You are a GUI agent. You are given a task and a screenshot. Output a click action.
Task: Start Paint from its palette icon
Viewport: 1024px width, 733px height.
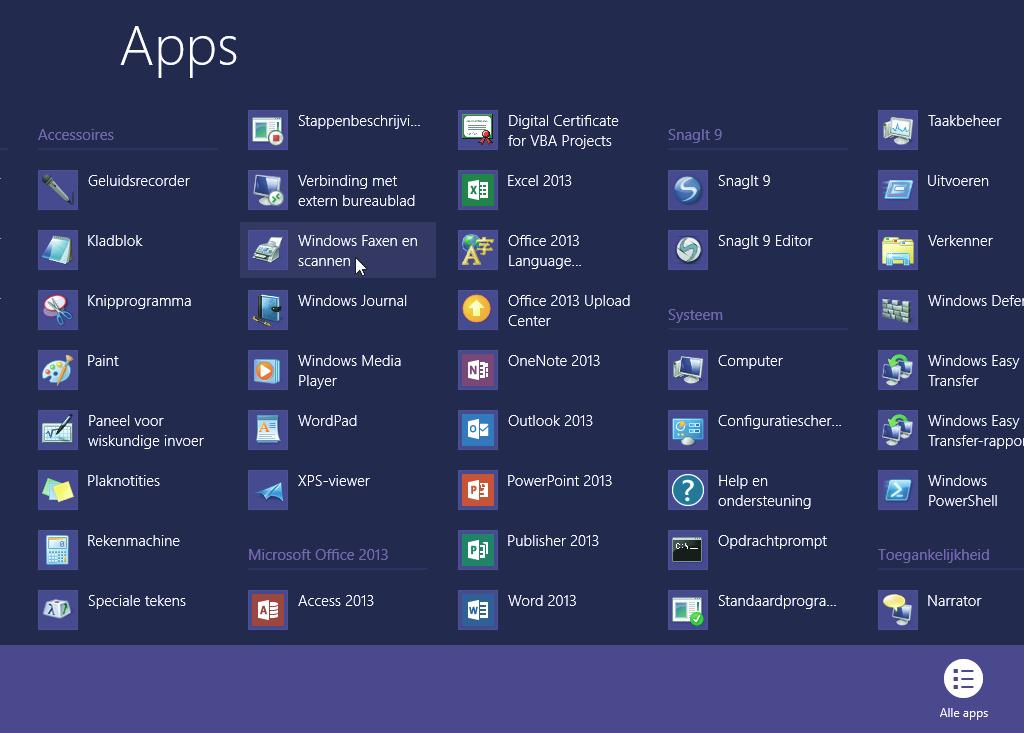[x=58, y=370]
